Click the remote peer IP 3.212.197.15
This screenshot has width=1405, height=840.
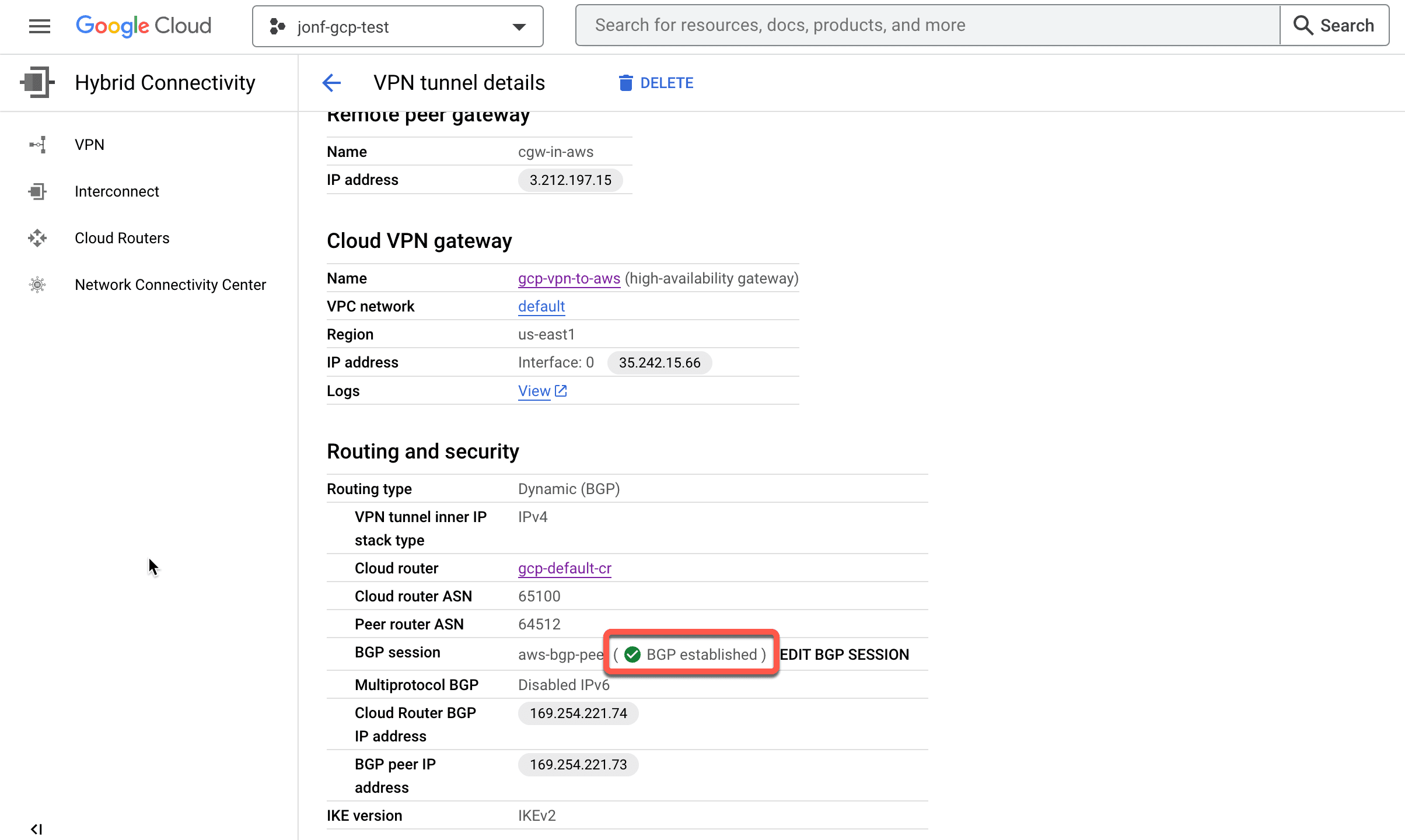coord(570,180)
